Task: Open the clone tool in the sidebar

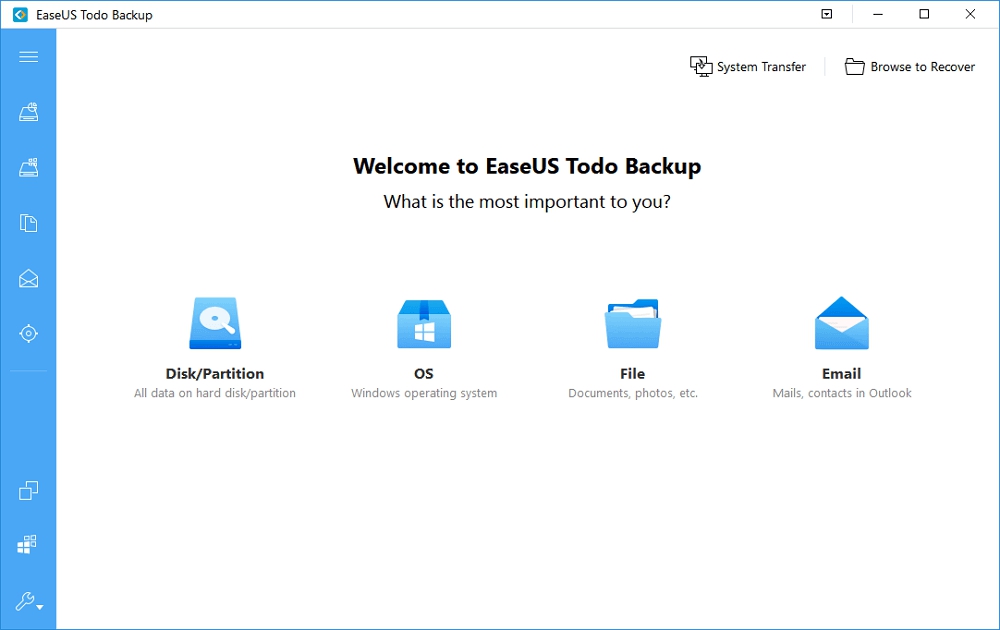Action: pos(28,490)
